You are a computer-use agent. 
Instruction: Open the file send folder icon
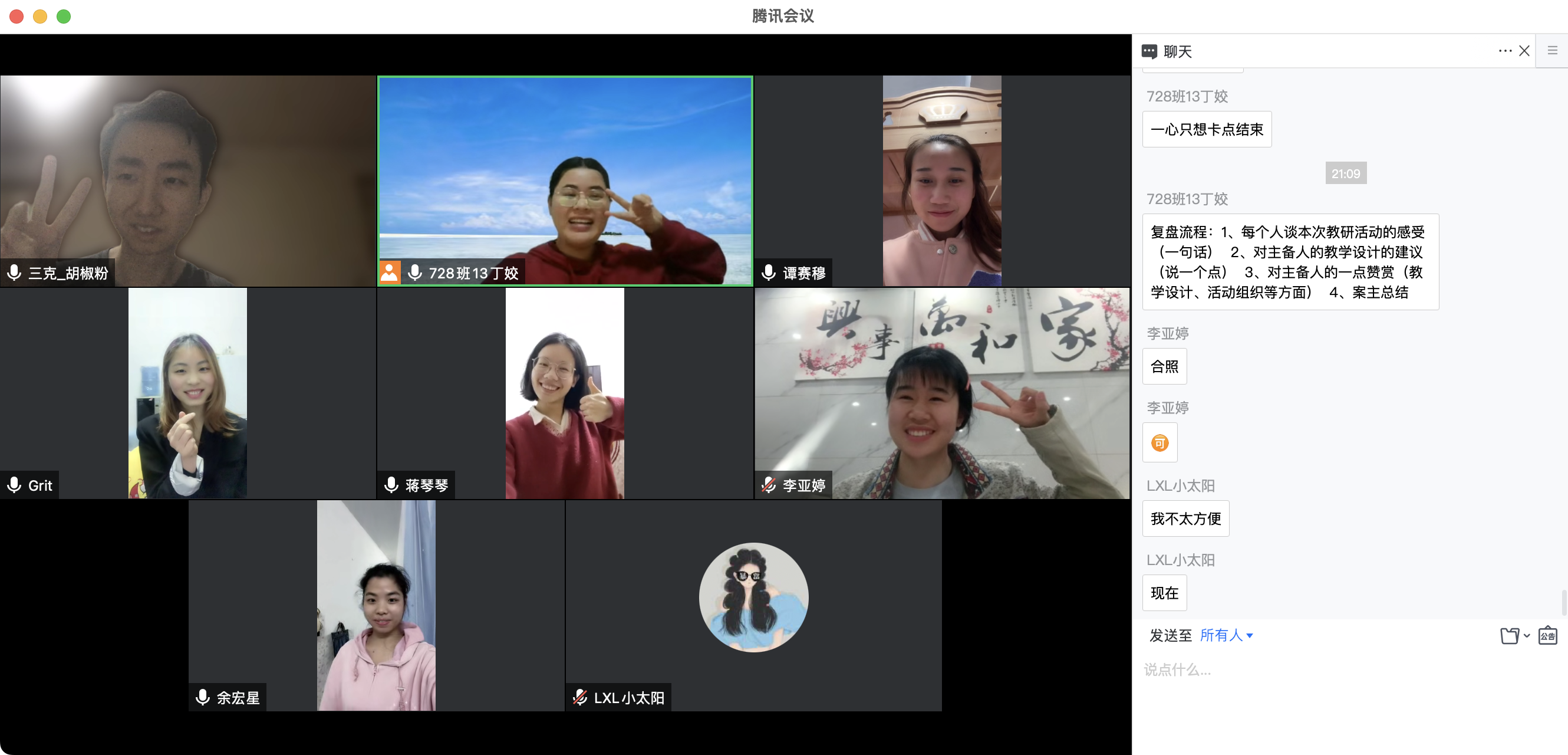coord(1509,636)
